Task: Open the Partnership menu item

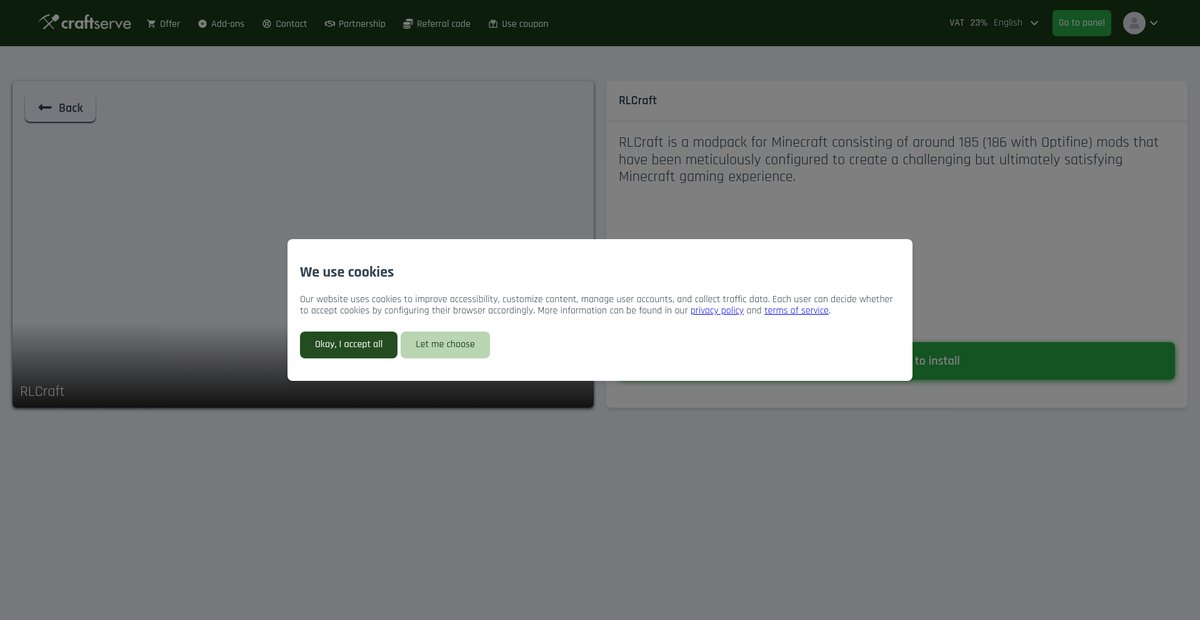Action: [x=355, y=24]
